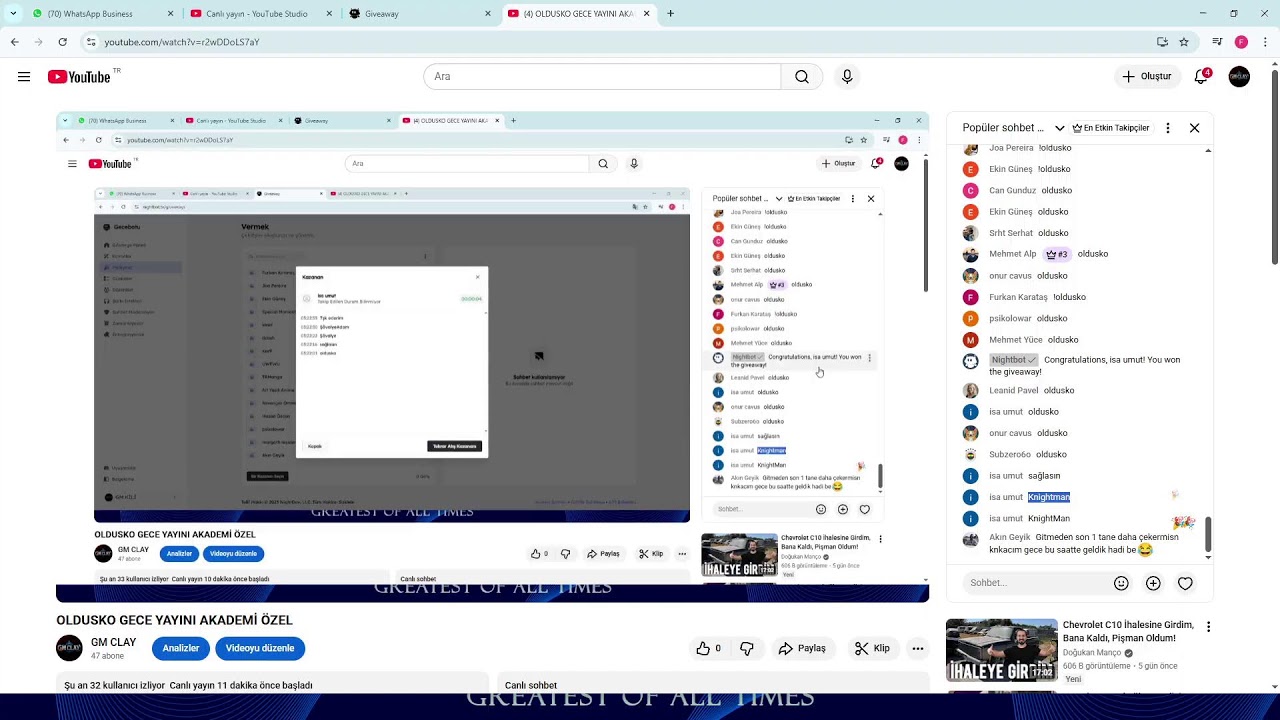Viewport: 1280px width, 720px height.
Task: Expand the Popüler sohbet dropdown
Action: coord(1013,128)
